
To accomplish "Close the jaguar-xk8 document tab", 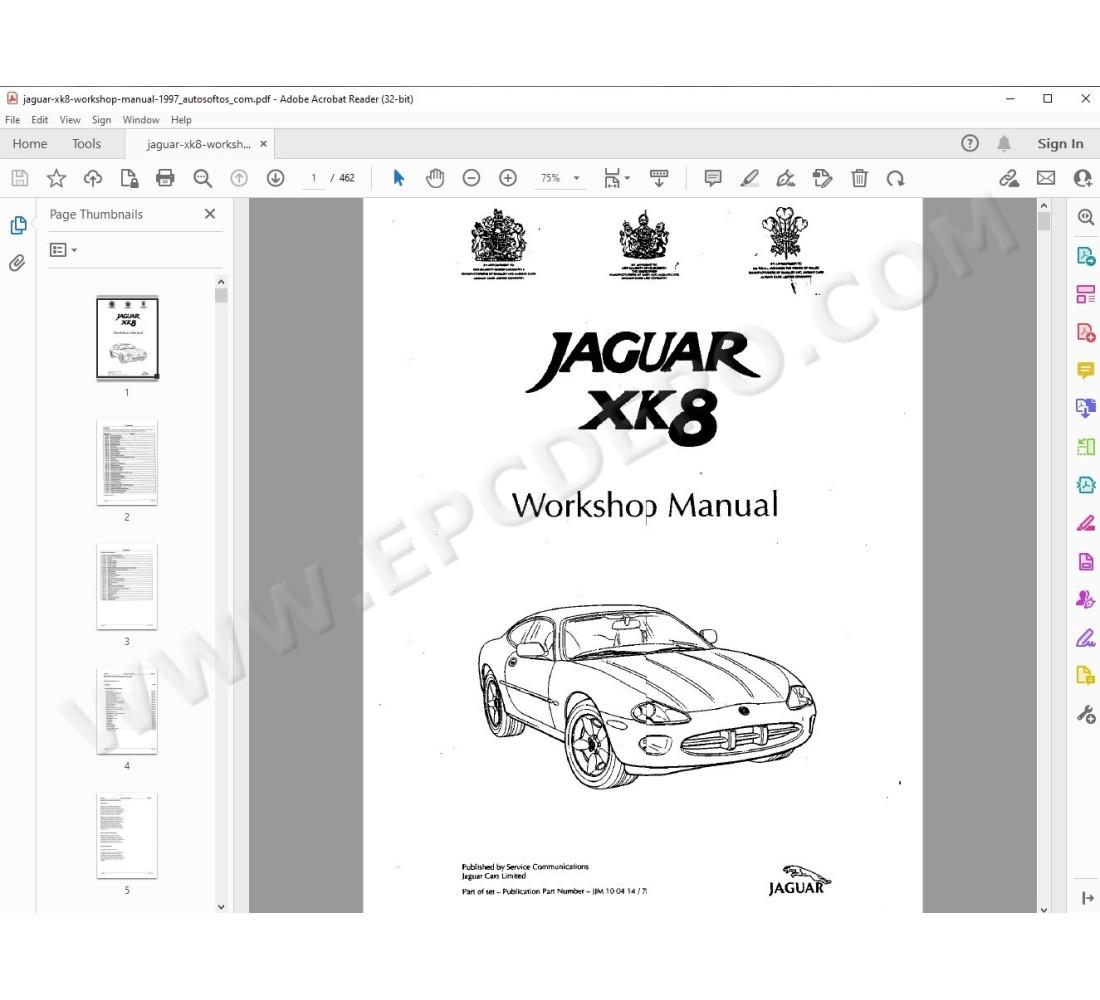I will click(x=263, y=144).
